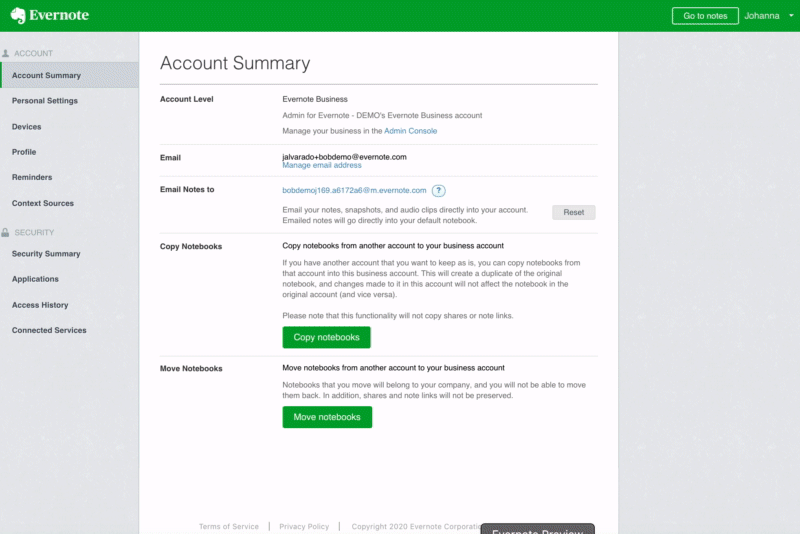Screen dimensions: 800x534
Task: Select Devices in the sidebar
Action: (27, 127)
